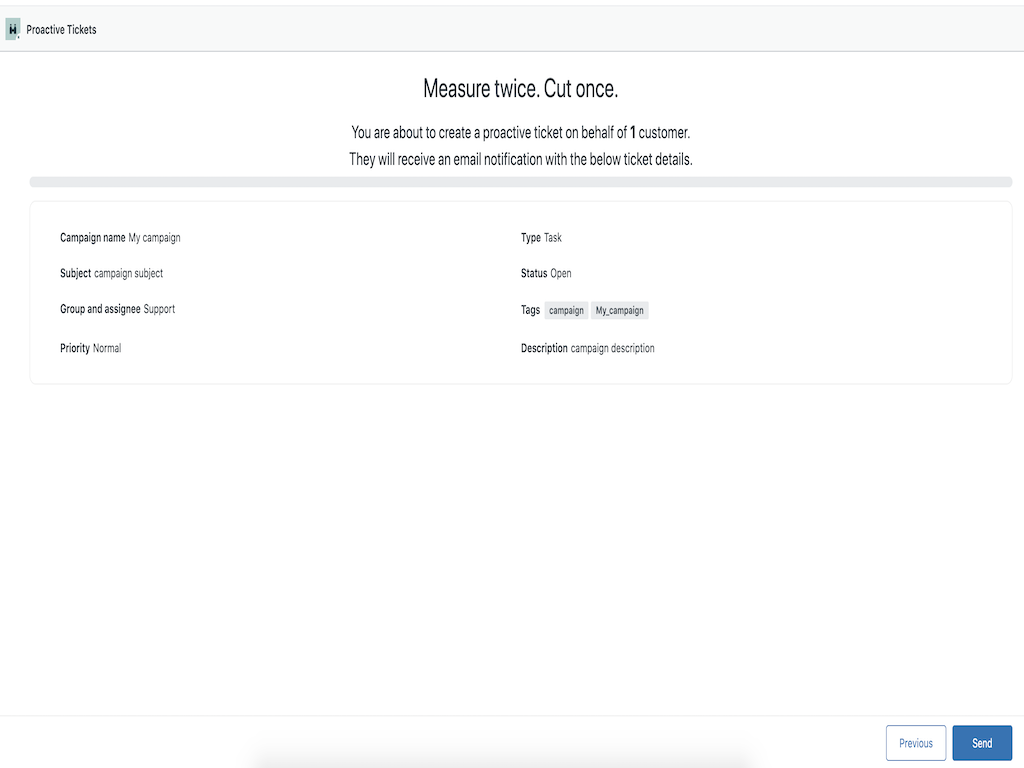Click the Group and assignee value "Support"
Screen dimensions: 1024x768
(159, 309)
